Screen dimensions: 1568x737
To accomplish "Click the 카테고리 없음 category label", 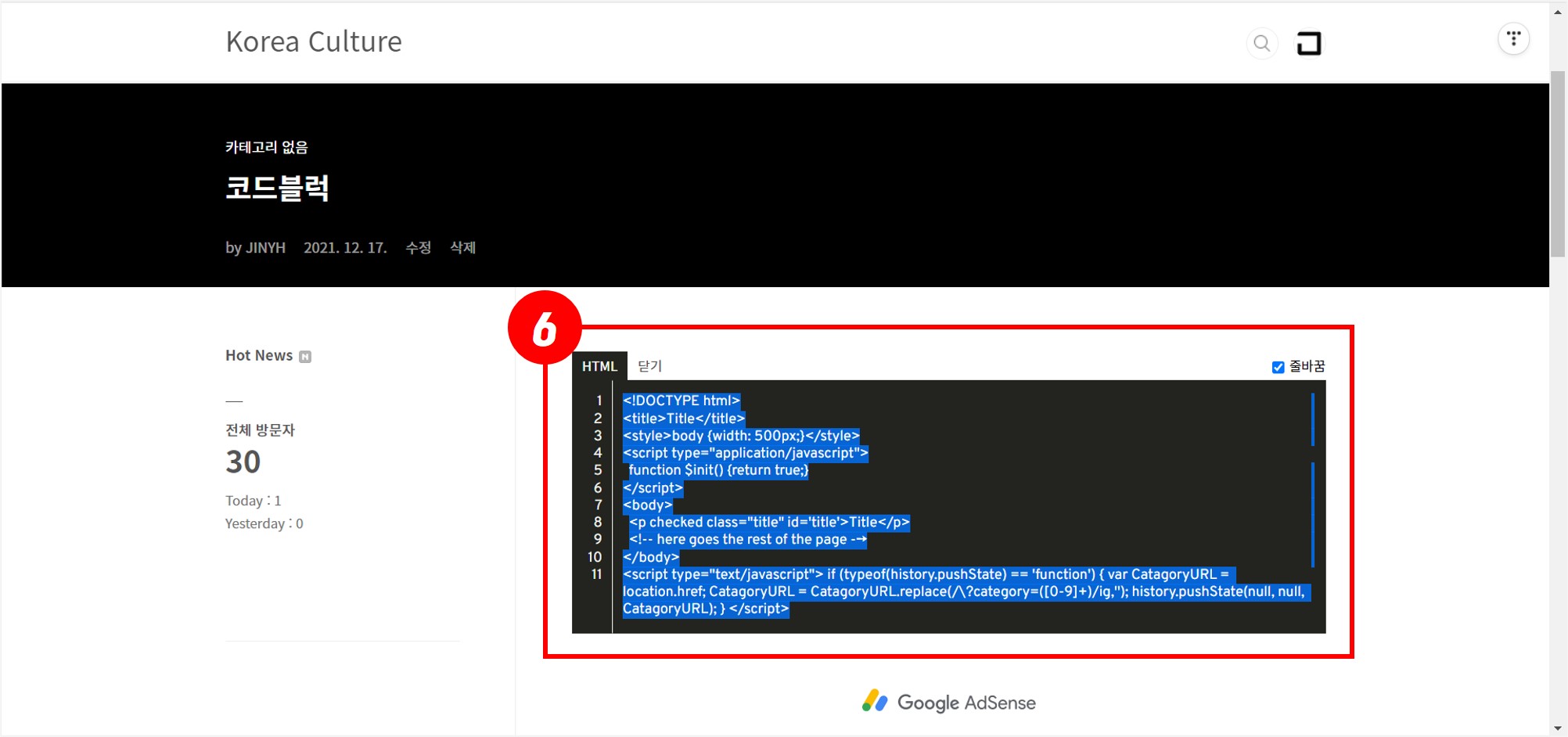I will coord(267,147).
